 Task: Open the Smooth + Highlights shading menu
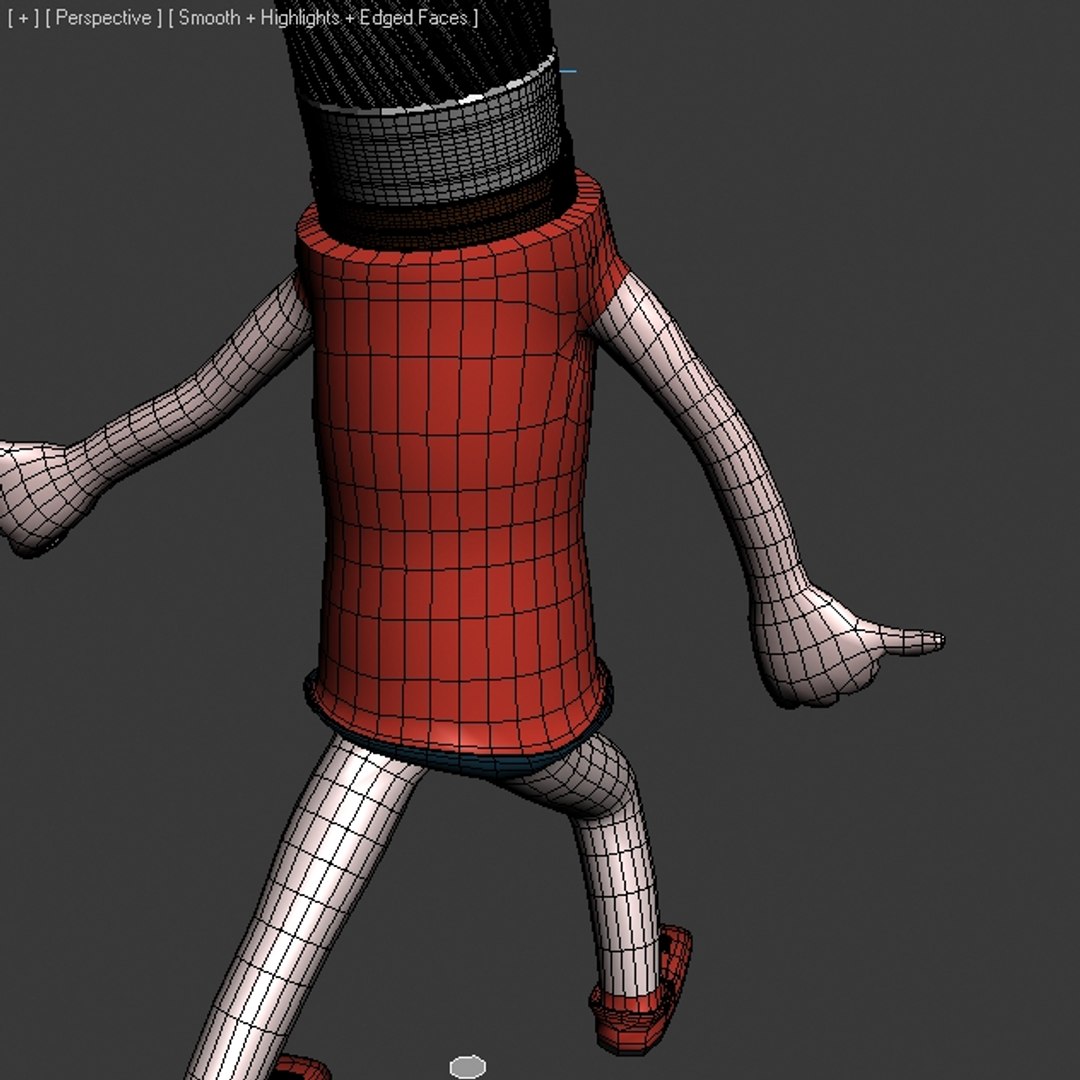[x=323, y=18]
